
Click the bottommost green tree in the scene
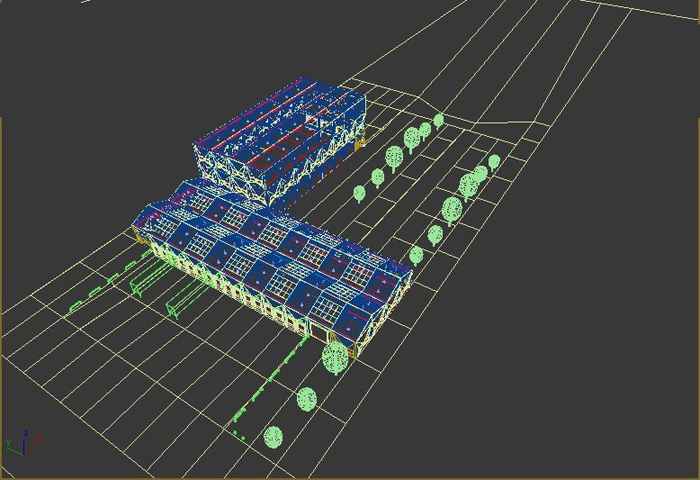pyautogui.click(x=273, y=437)
